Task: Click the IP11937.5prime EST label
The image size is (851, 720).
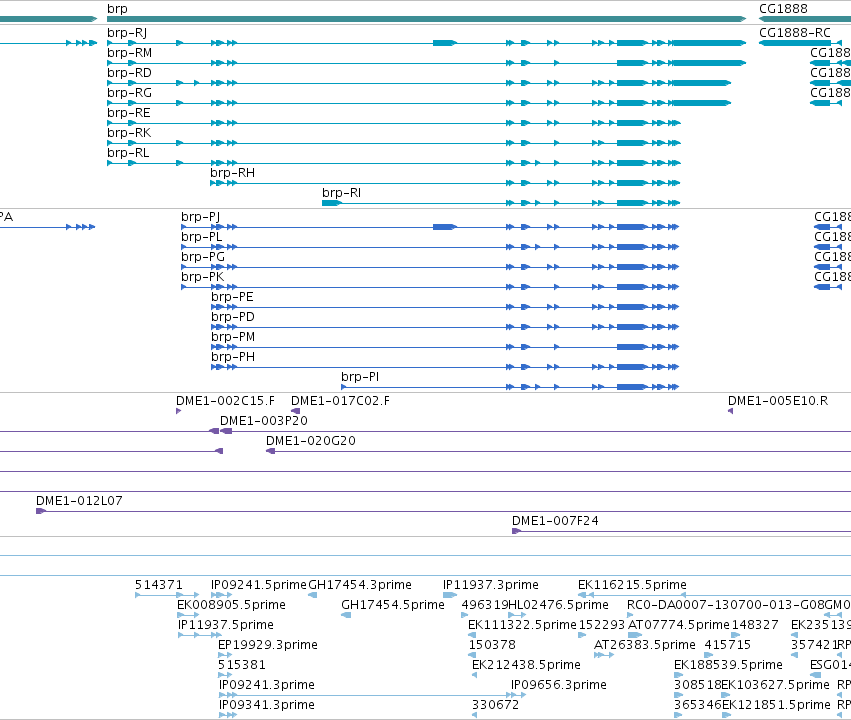Action: point(226,625)
